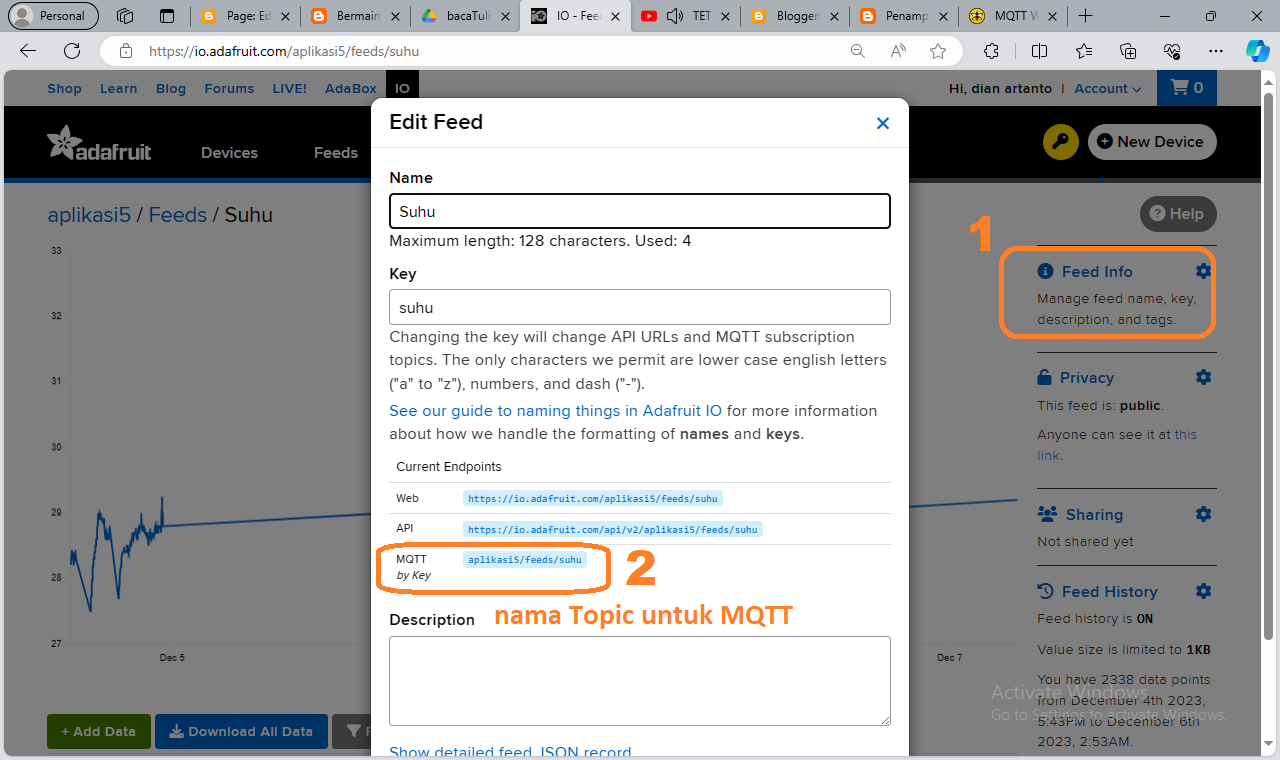Toggle split screen view
The image size is (1280, 760).
pos(1039,51)
